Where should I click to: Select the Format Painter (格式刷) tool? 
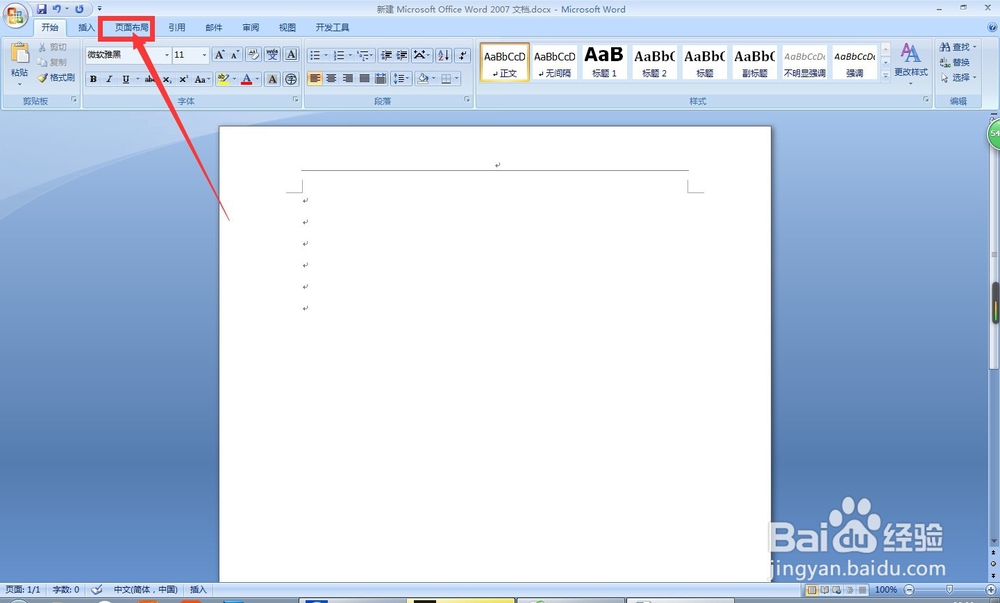[x=56, y=78]
